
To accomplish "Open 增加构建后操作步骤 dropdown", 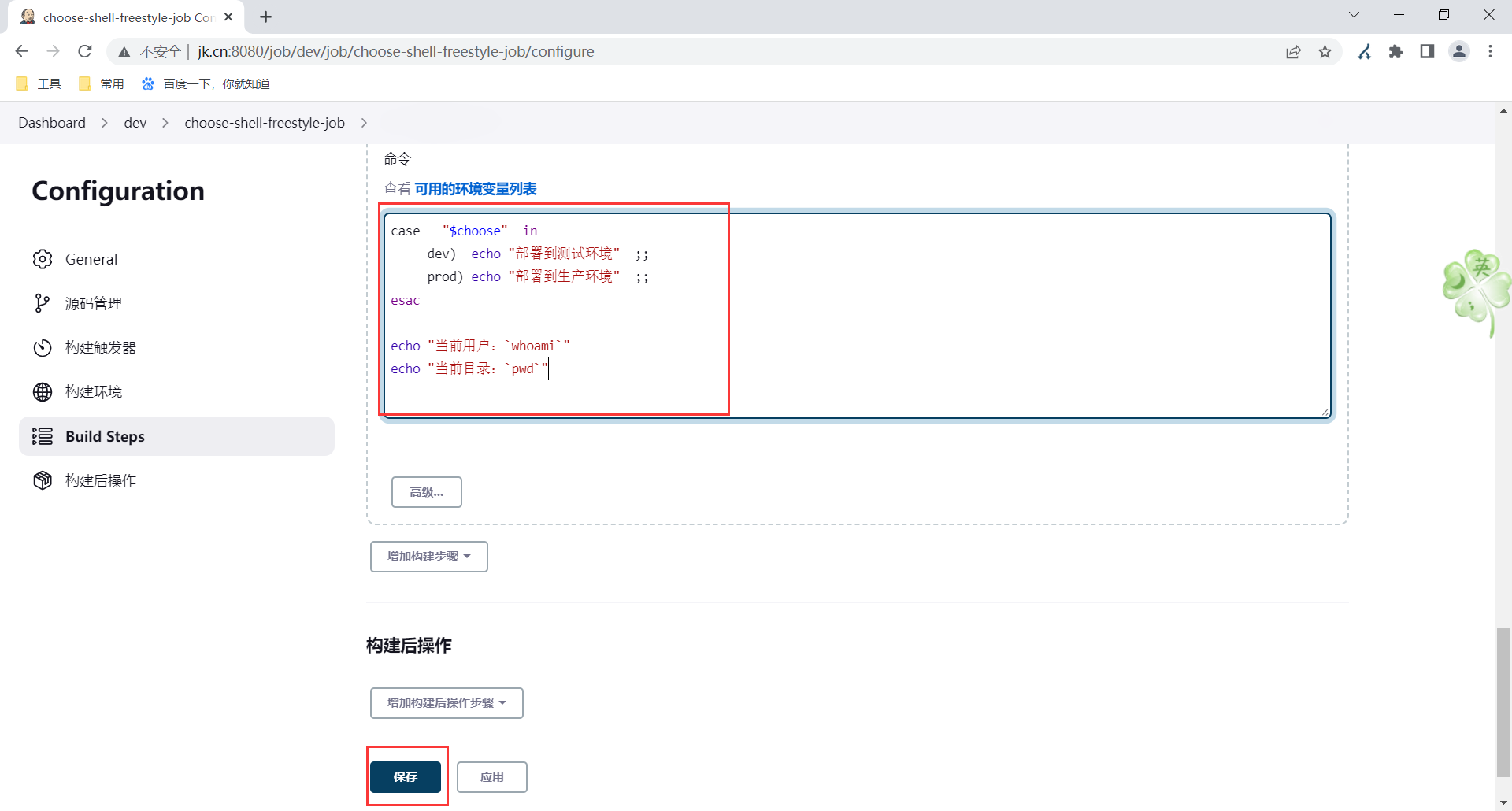I will pos(447,703).
